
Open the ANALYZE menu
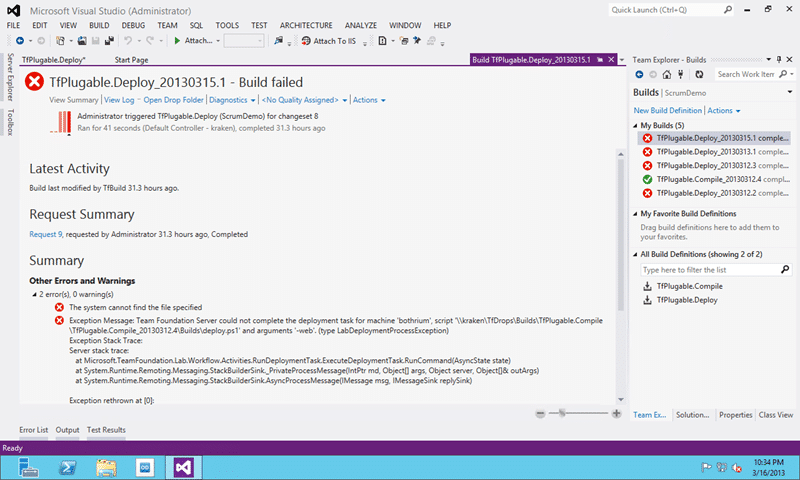point(361,25)
